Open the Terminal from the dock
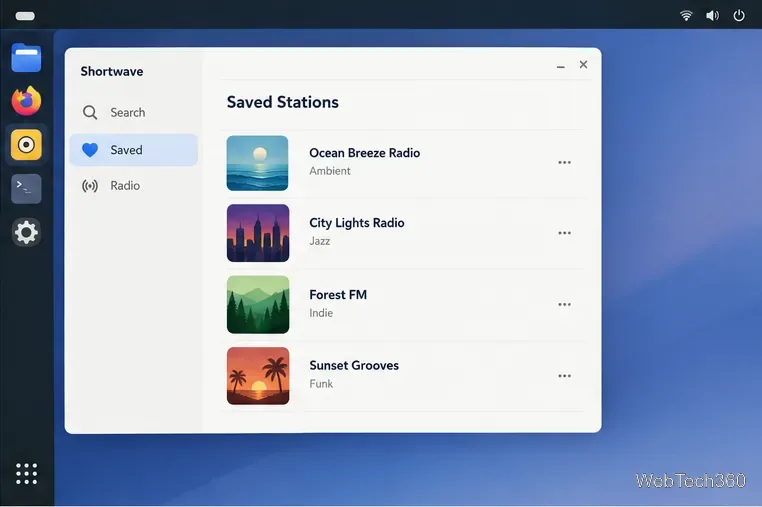The width and height of the screenshot is (762, 507). pos(26,189)
